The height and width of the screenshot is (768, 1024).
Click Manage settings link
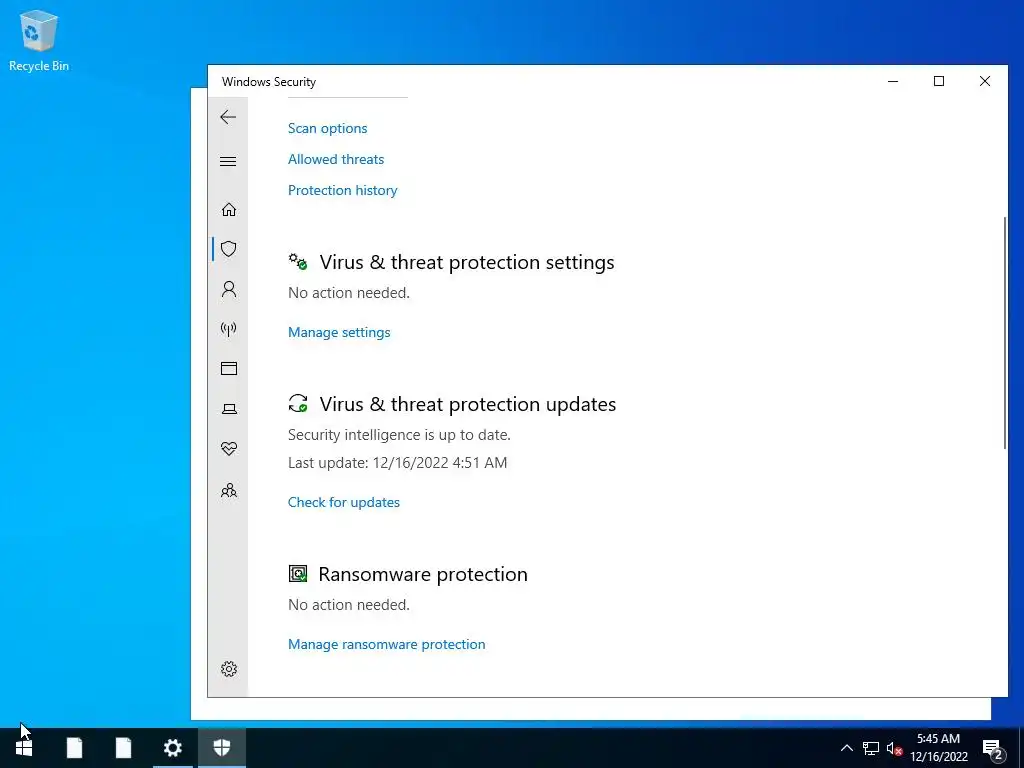click(x=339, y=332)
